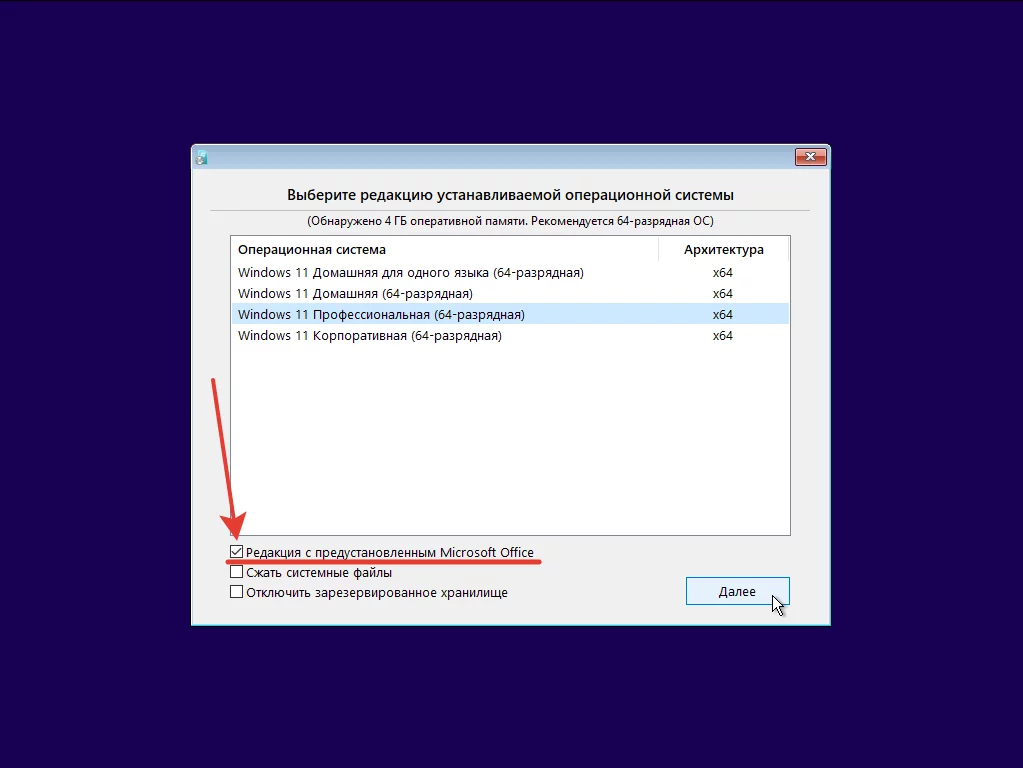
Task: Uncheck preinstalled Microsoft Office edition checkbox
Action: pyautogui.click(x=236, y=552)
